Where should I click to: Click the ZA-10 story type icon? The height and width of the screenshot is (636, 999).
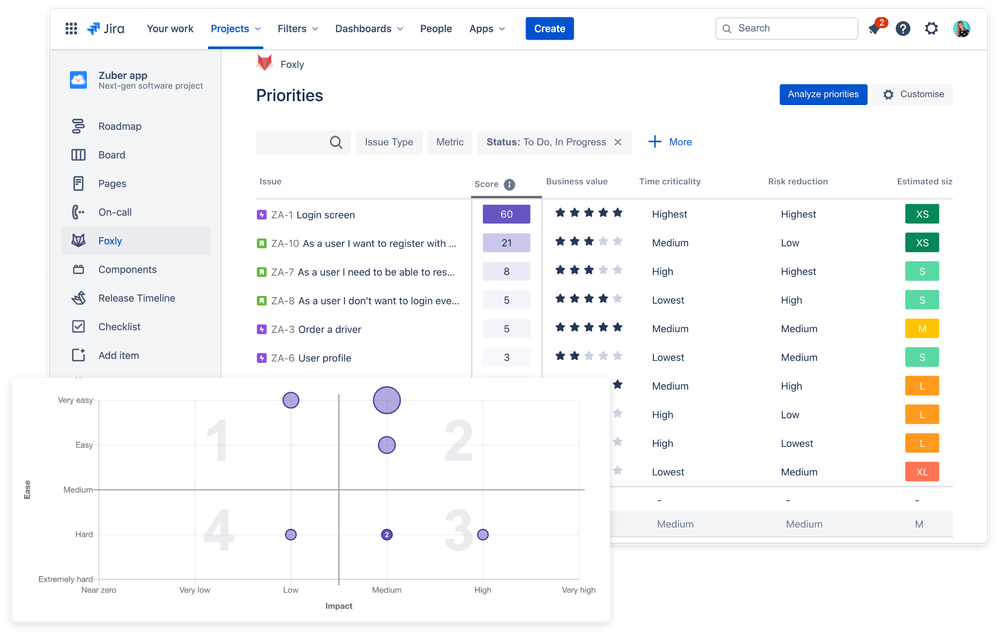261,243
